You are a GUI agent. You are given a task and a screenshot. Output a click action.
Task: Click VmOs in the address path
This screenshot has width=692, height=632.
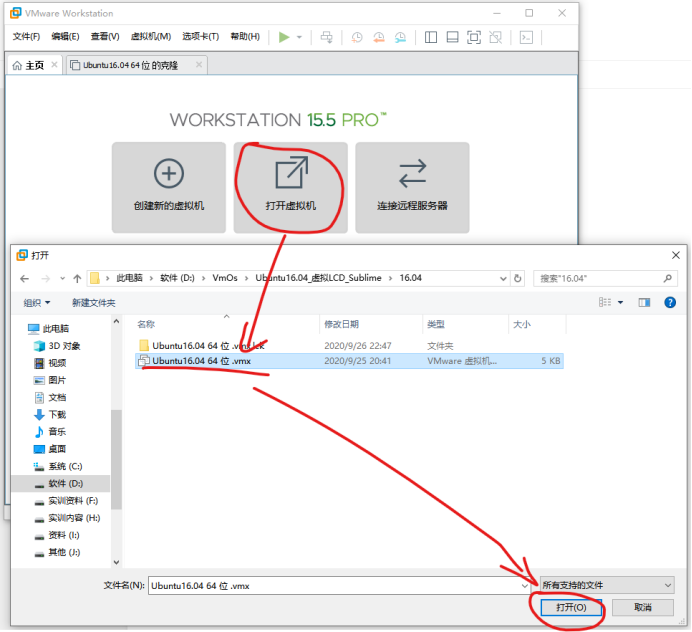(x=225, y=278)
